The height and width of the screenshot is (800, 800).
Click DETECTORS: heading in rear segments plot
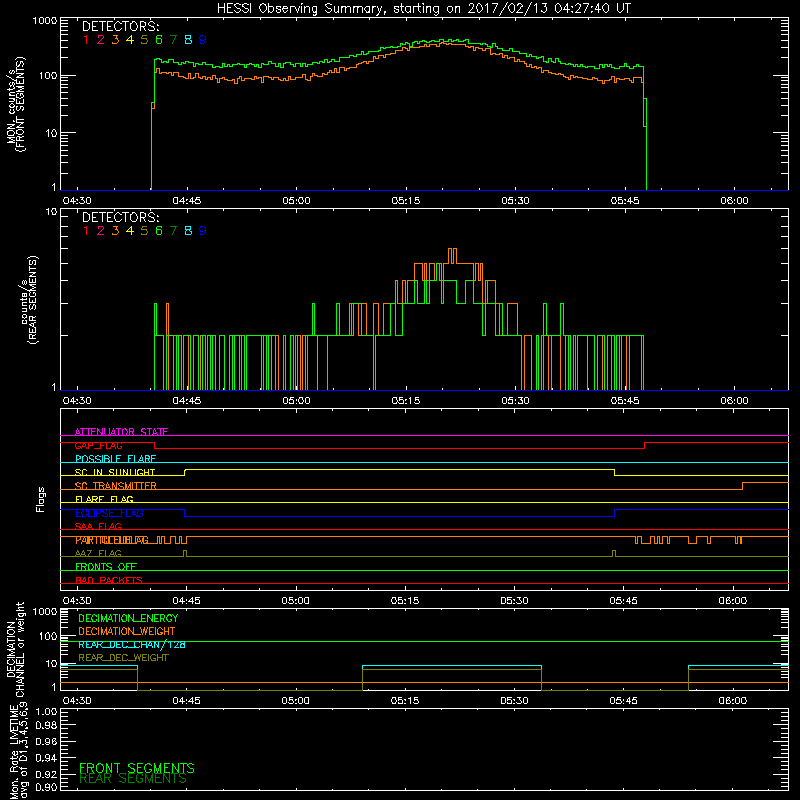(x=120, y=218)
